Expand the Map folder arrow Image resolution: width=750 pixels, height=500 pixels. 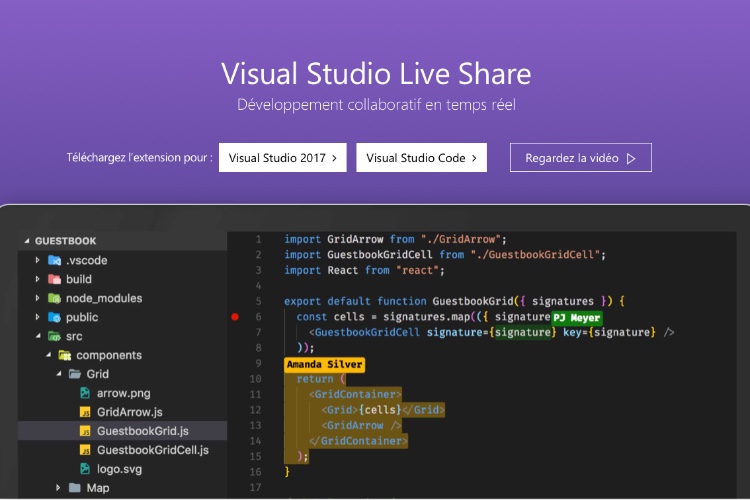coord(58,488)
